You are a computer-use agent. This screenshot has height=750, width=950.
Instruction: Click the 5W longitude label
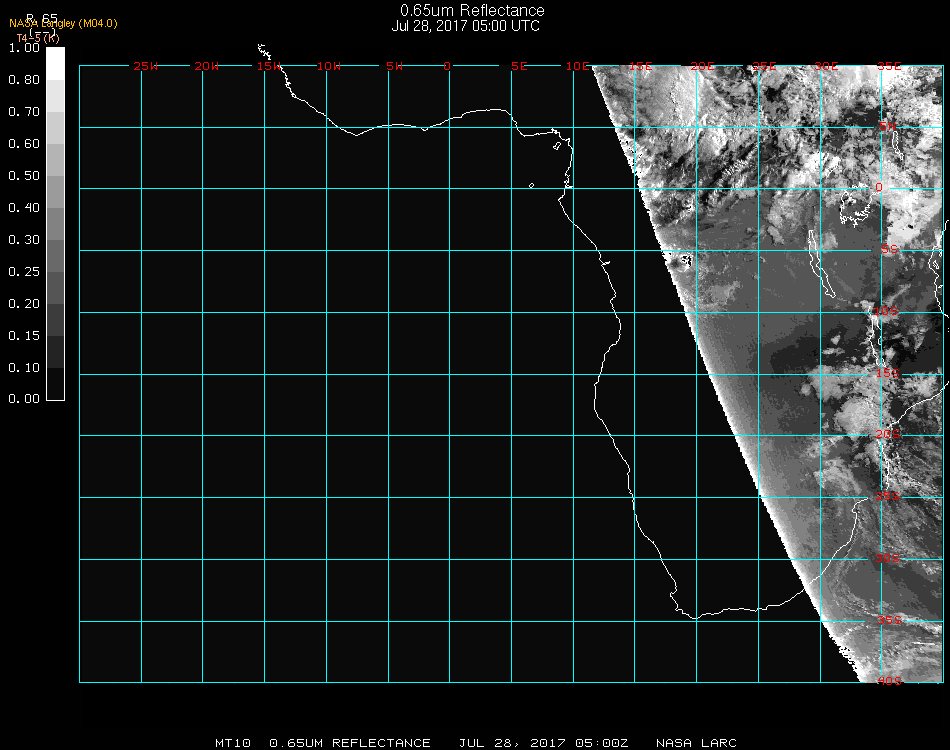click(394, 66)
